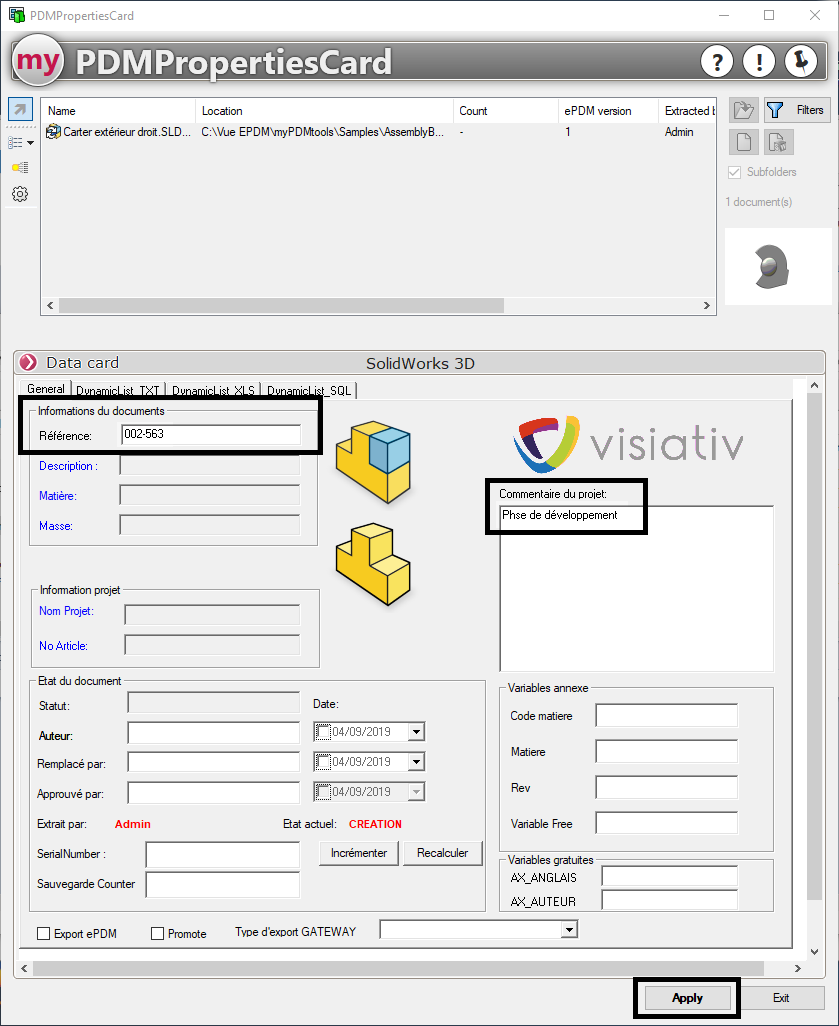Open the Type d'export GATEWAY dropdown

(x=569, y=930)
